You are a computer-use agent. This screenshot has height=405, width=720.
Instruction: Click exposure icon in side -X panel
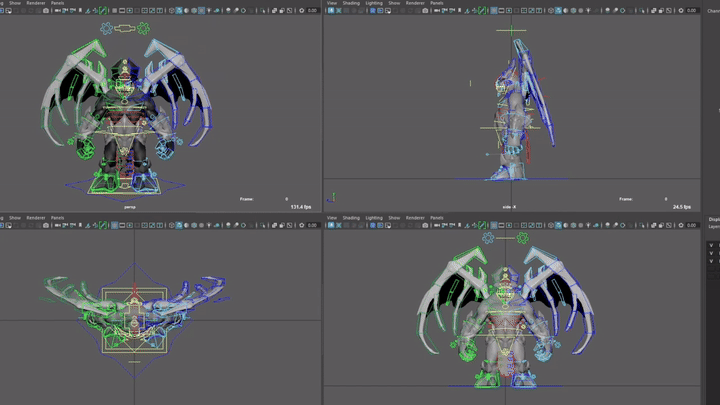(x=681, y=10)
